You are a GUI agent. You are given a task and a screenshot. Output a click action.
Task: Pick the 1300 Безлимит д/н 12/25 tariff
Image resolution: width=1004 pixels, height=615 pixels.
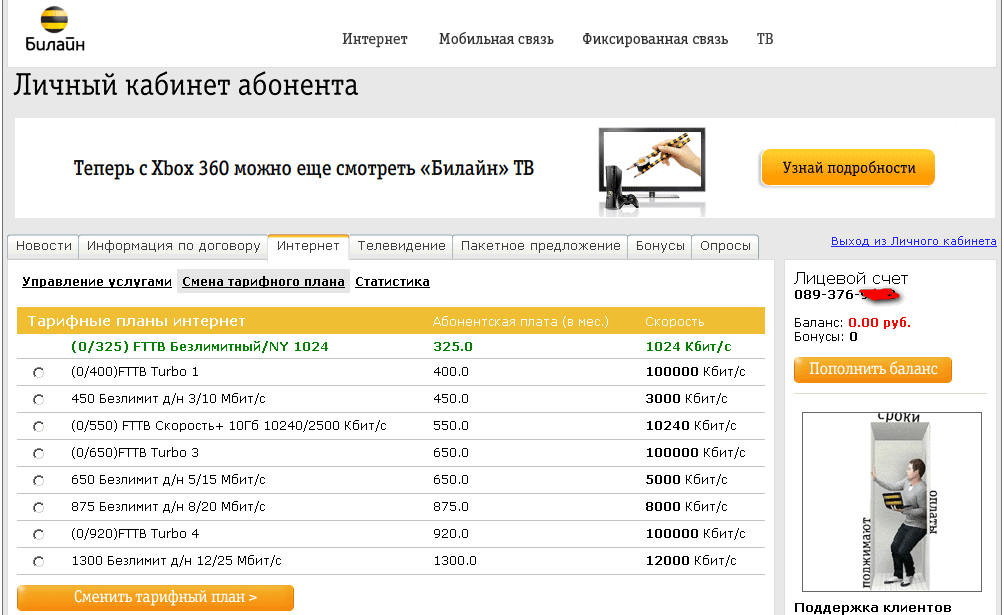pyautogui.click(x=39, y=562)
